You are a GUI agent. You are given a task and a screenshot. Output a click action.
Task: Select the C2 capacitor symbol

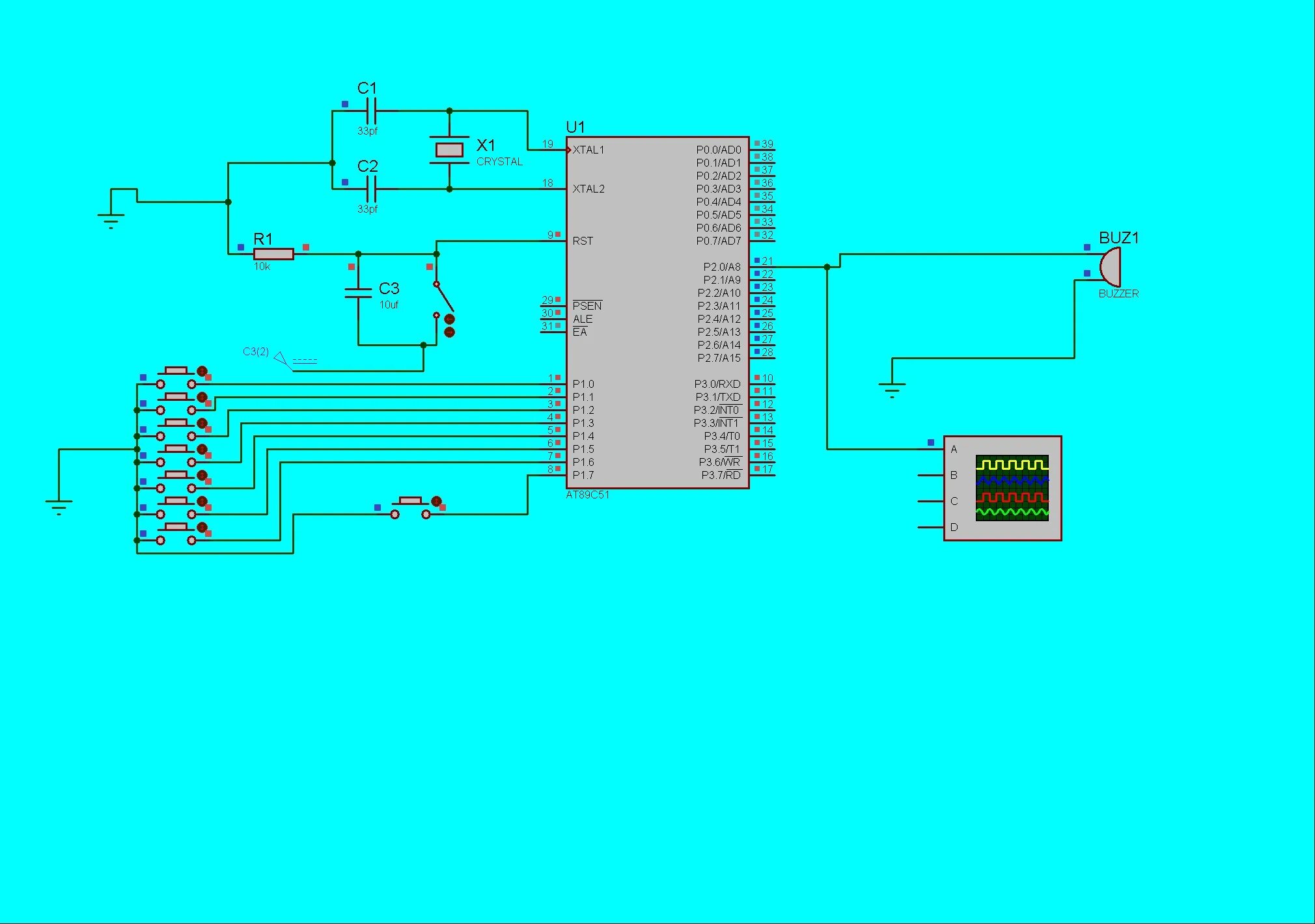tap(370, 189)
